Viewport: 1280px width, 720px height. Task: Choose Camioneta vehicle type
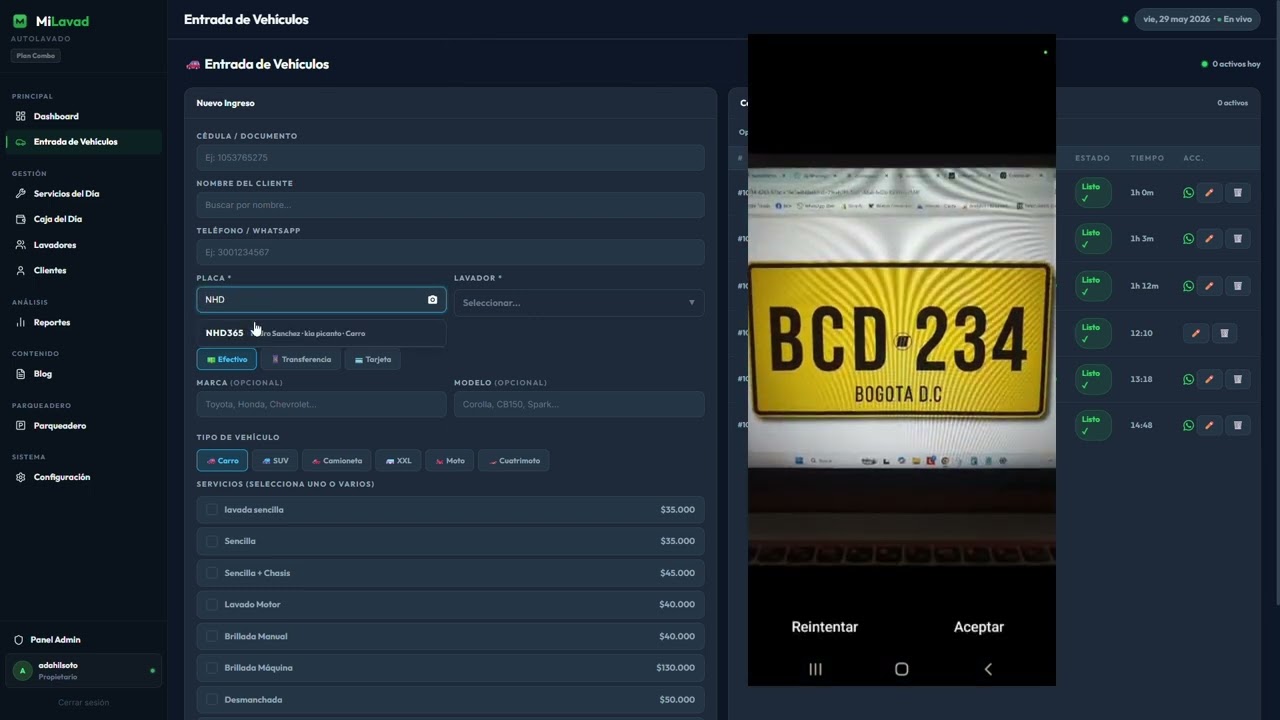(x=337, y=461)
